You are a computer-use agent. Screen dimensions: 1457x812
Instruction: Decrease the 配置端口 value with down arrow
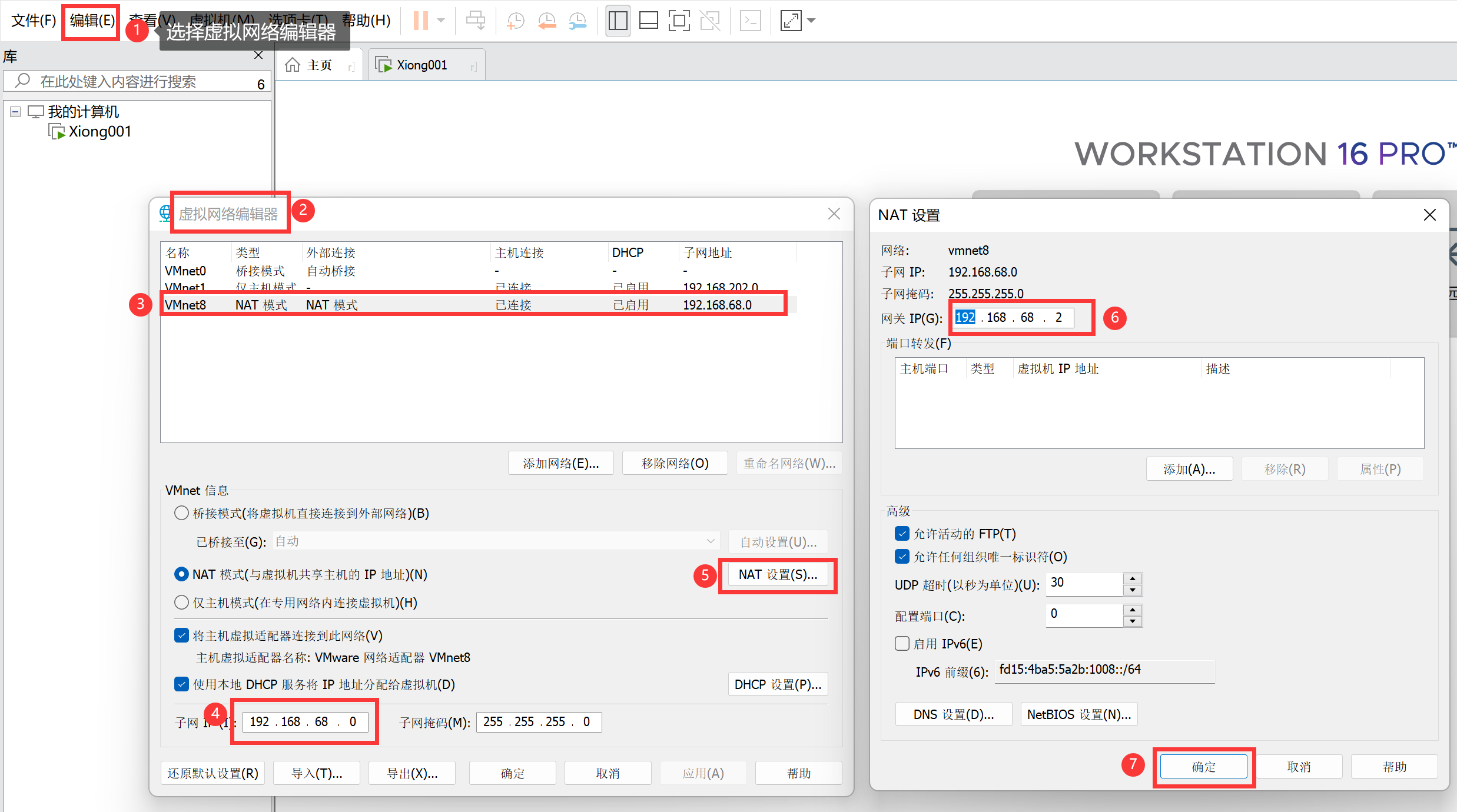click(x=1132, y=621)
